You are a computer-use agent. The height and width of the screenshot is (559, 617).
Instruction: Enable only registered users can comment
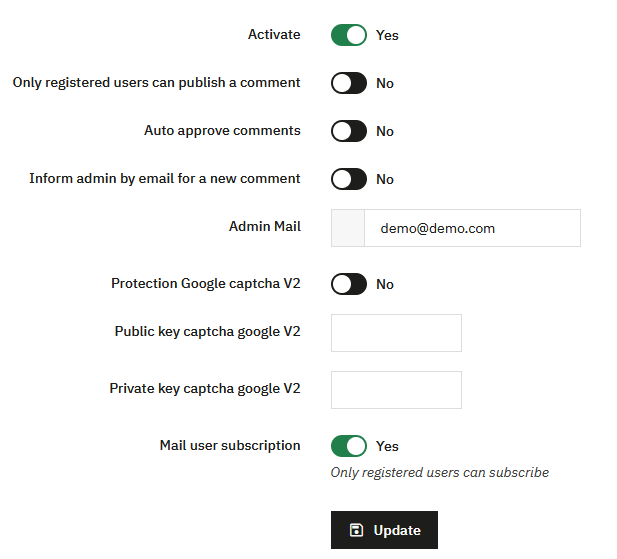349,83
